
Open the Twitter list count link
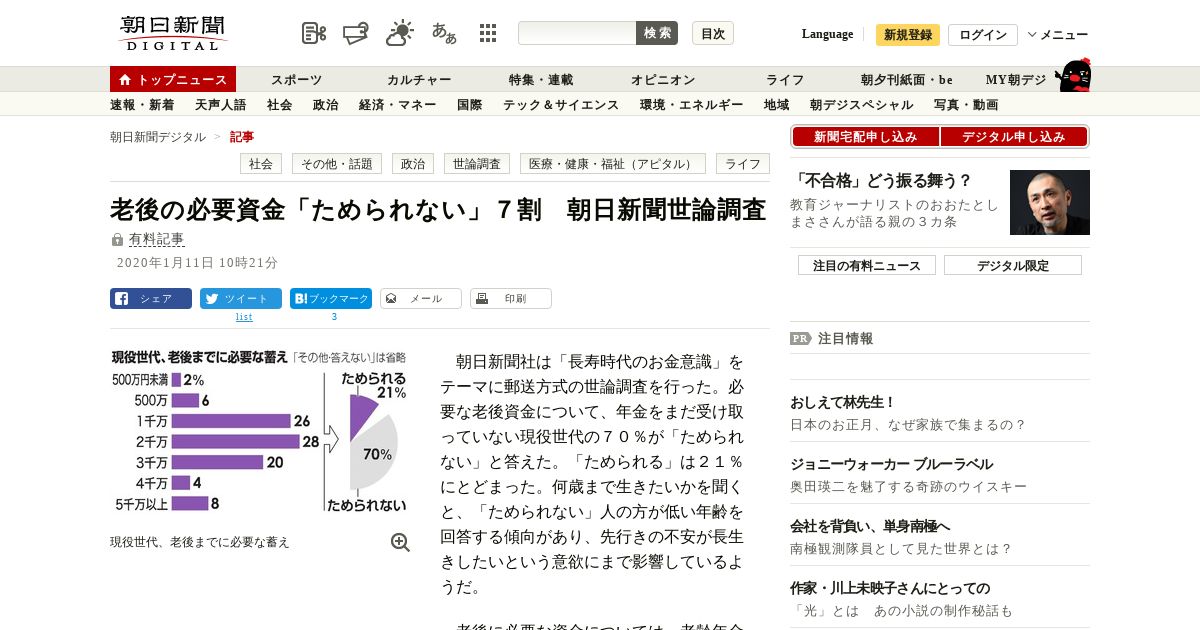(x=244, y=317)
